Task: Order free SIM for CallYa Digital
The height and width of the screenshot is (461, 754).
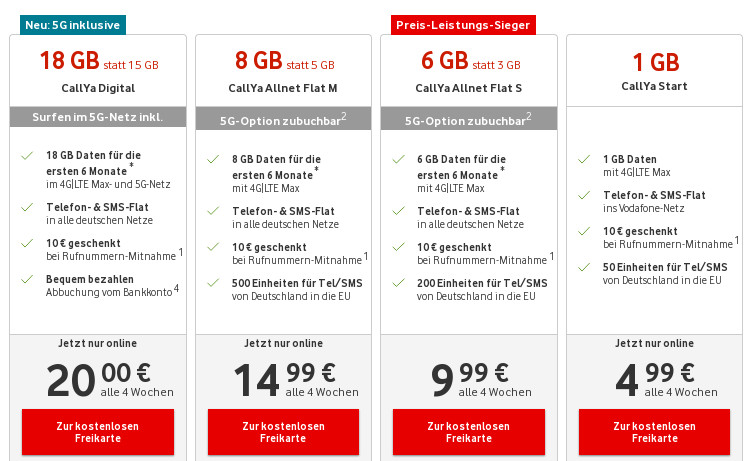Action: (x=98, y=432)
